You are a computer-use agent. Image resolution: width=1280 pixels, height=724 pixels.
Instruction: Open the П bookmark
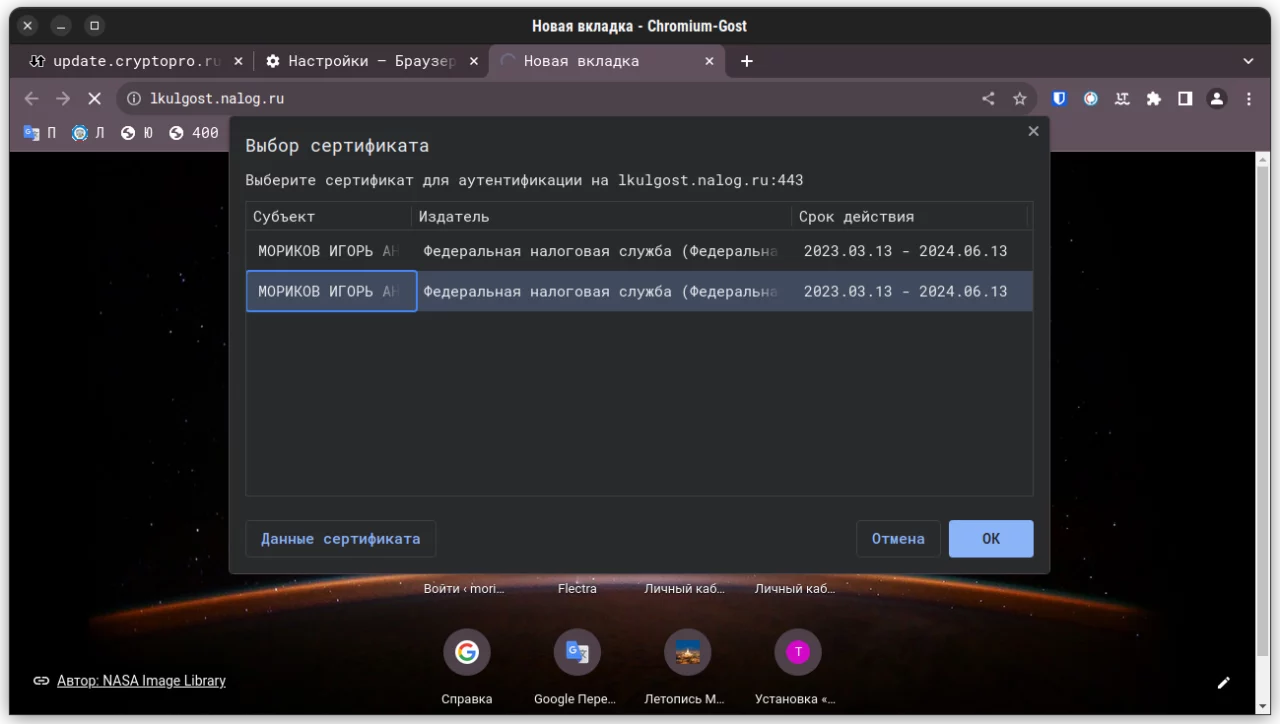pos(40,132)
